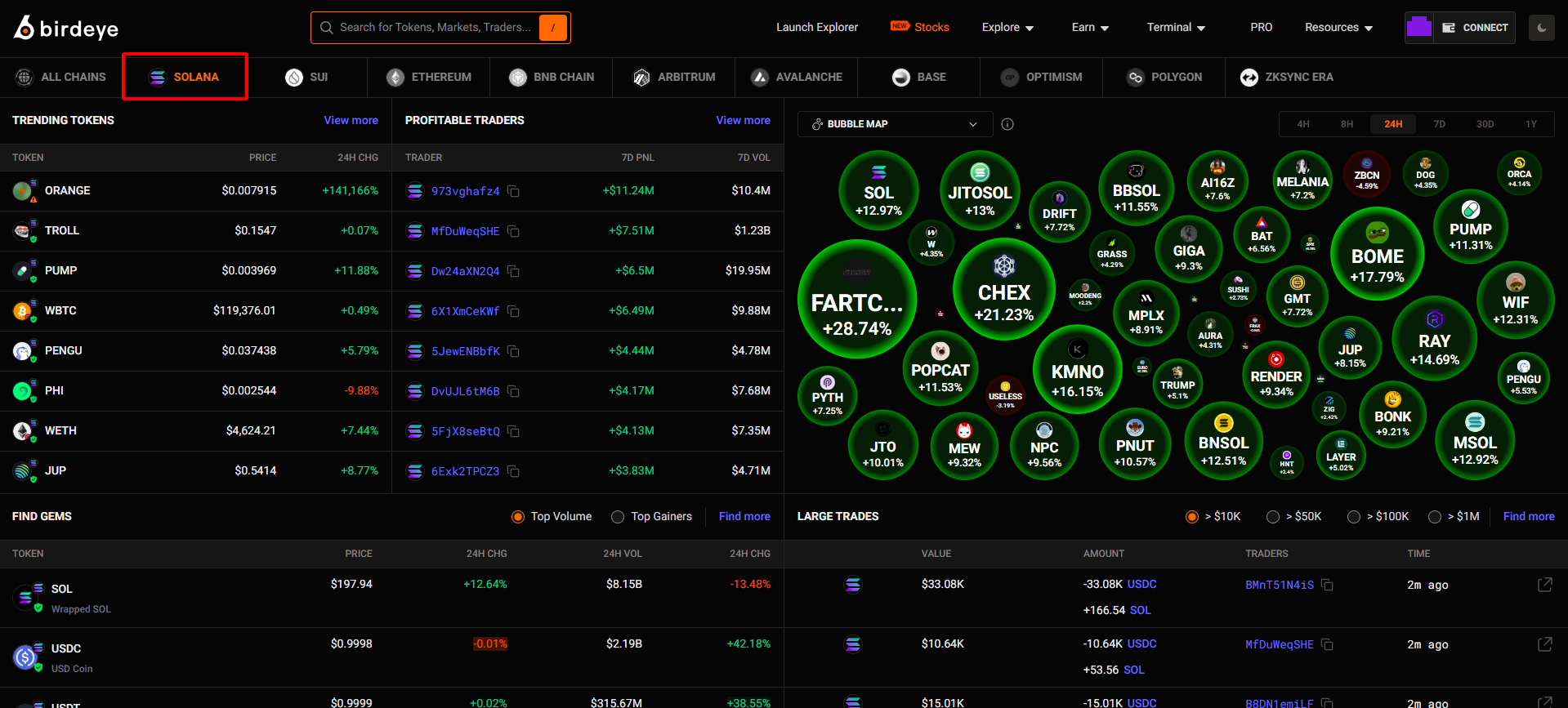Copy trader 5FjX8seBtQ address icon
1568x708 pixels.
pyautogui.click(x=514, y=431)
